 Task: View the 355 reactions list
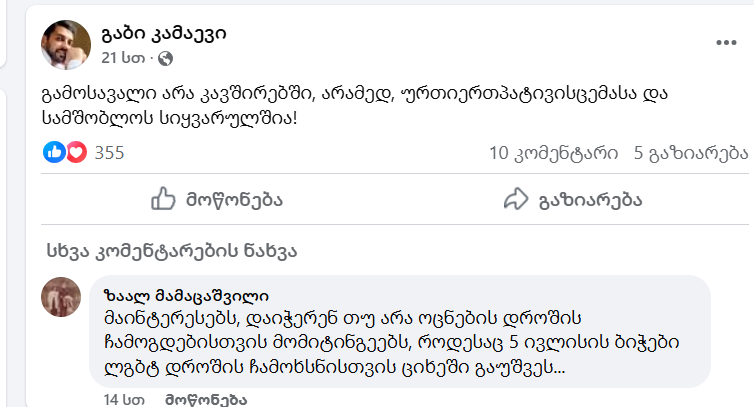coord(108,153)
